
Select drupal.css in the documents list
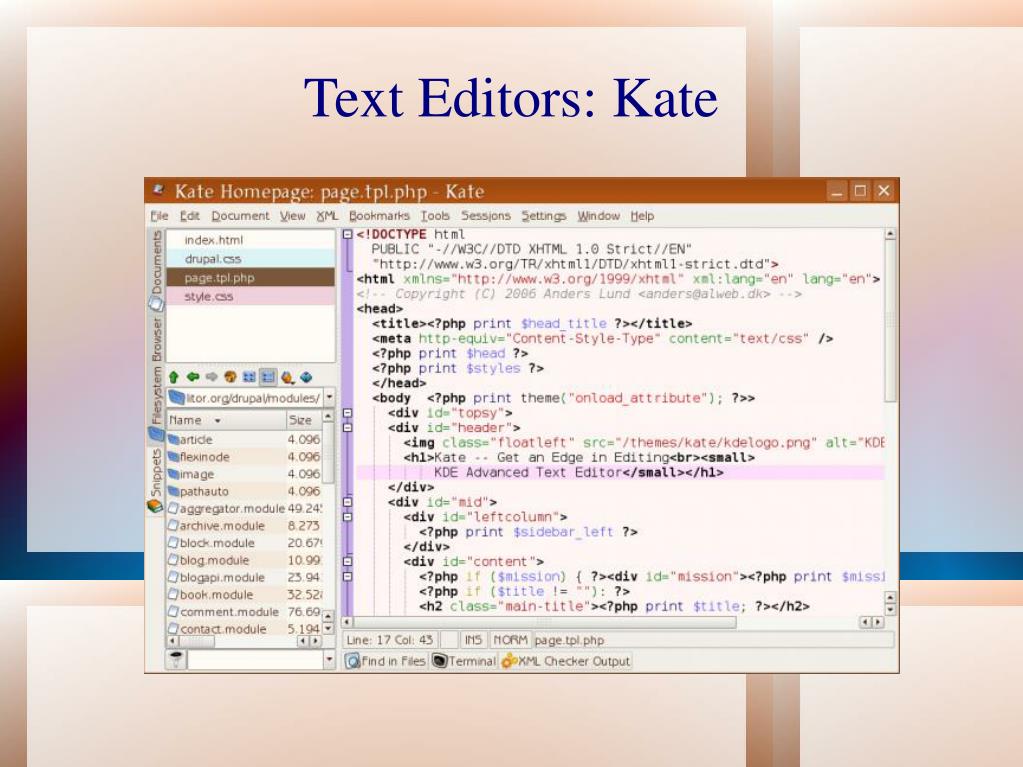251,259
